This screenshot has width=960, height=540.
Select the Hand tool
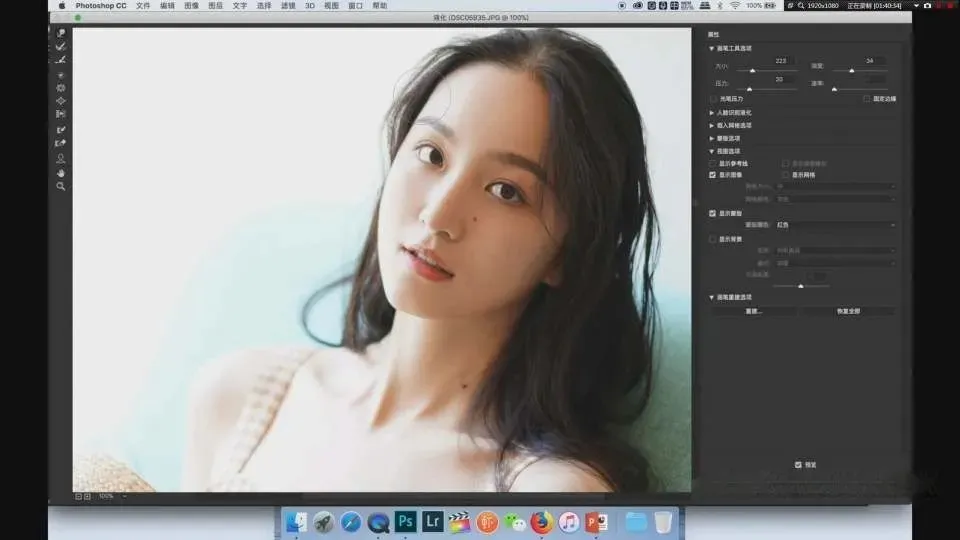61,172
